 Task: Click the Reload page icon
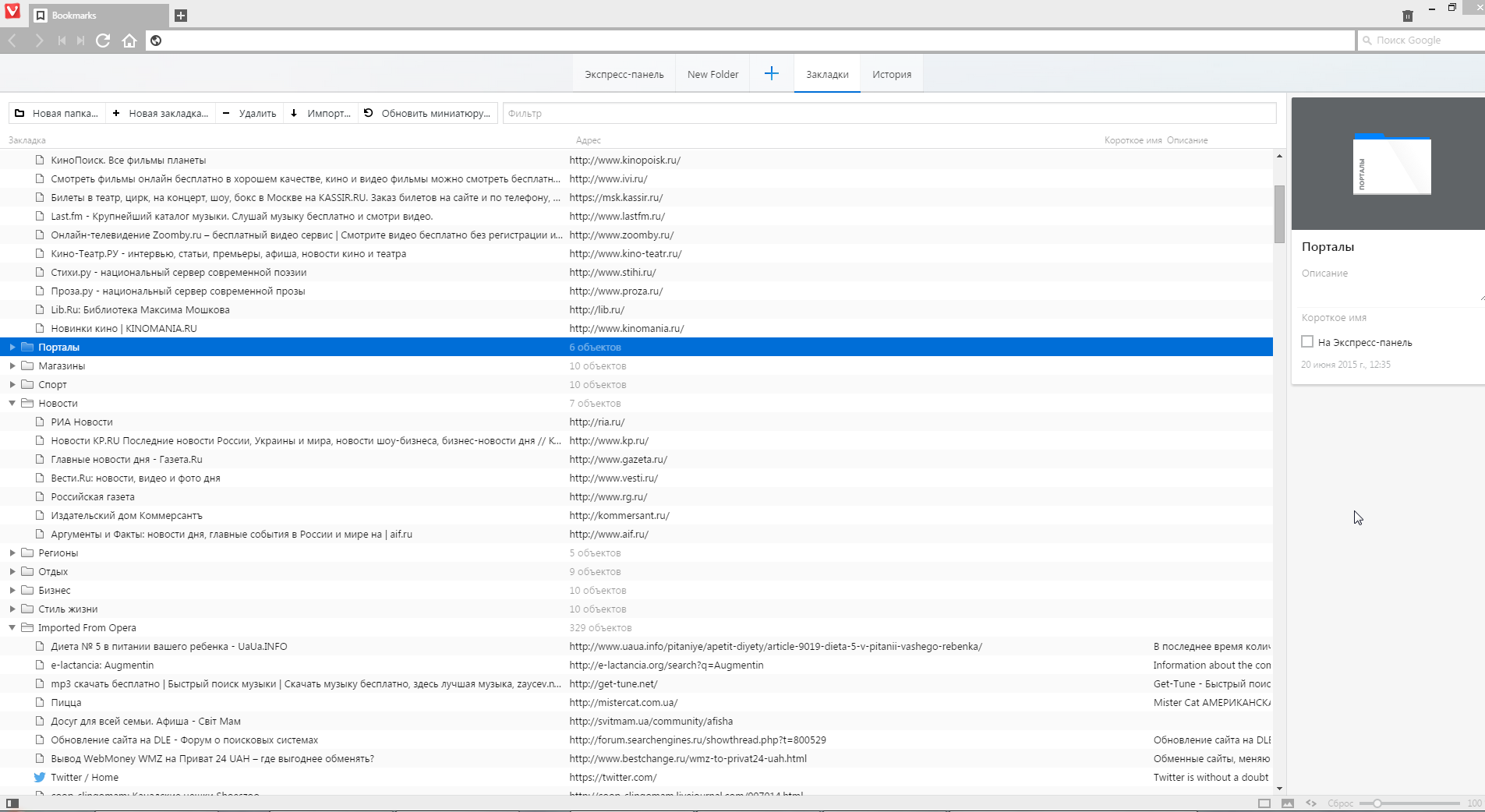[103, 41]
